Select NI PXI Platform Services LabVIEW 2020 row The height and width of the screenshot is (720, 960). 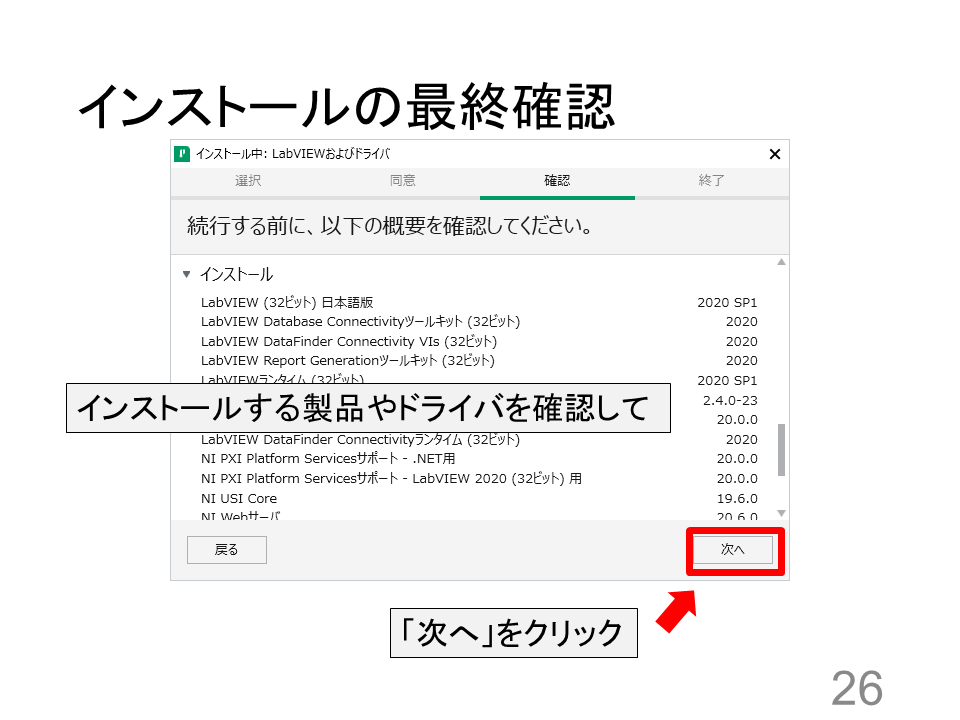(479, 478)
